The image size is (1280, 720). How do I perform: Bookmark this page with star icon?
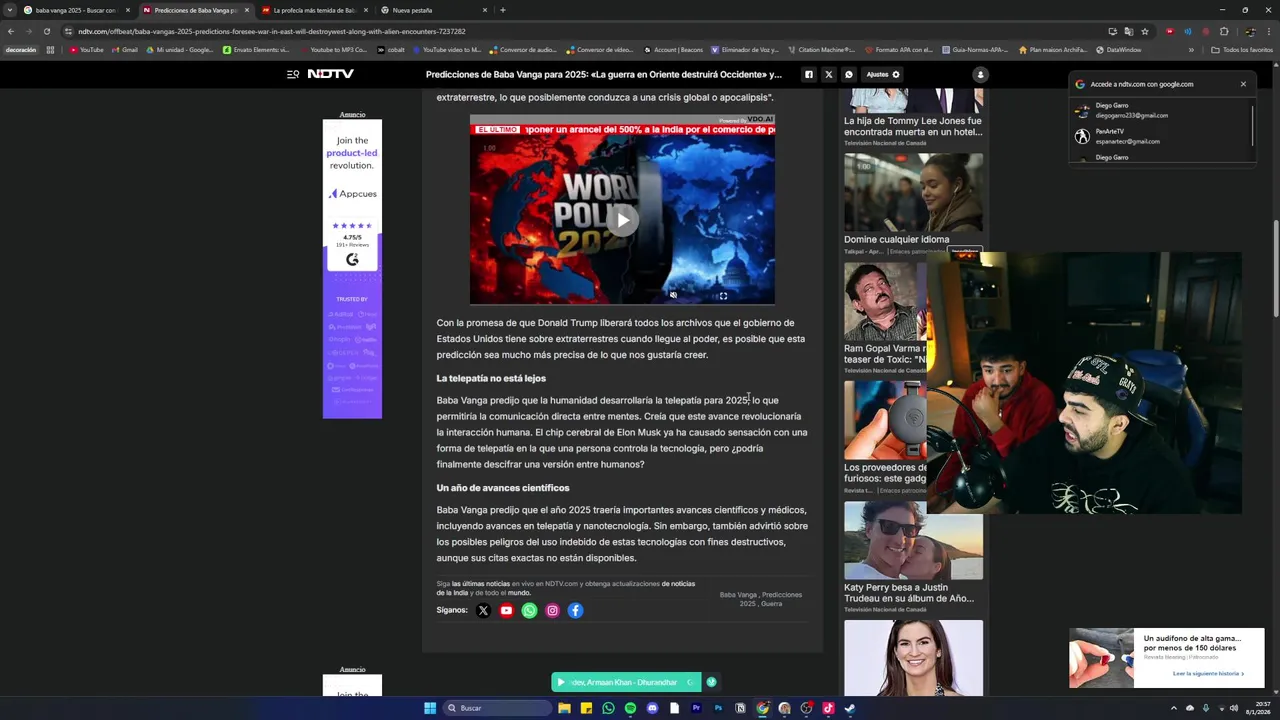(1145, 31)
